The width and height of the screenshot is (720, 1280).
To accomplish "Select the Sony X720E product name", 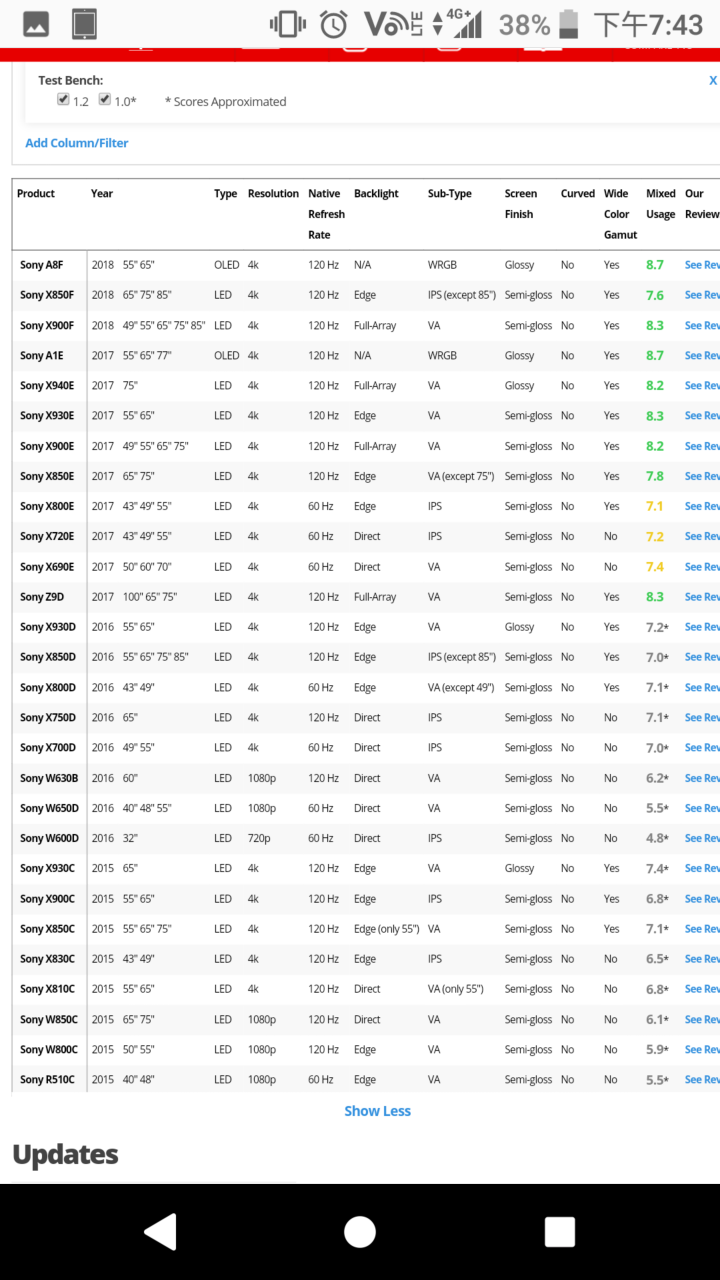I will coord(47,536).
